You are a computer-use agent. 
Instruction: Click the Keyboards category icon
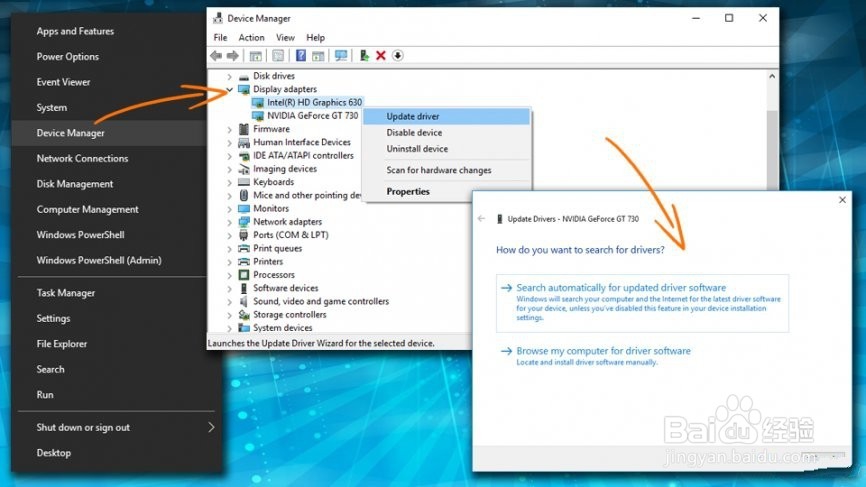(x=244, y=182)
